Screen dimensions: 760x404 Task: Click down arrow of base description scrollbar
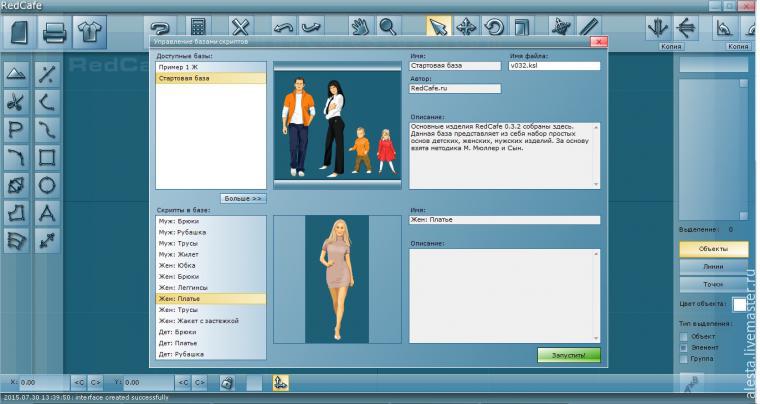coord(596,184)
